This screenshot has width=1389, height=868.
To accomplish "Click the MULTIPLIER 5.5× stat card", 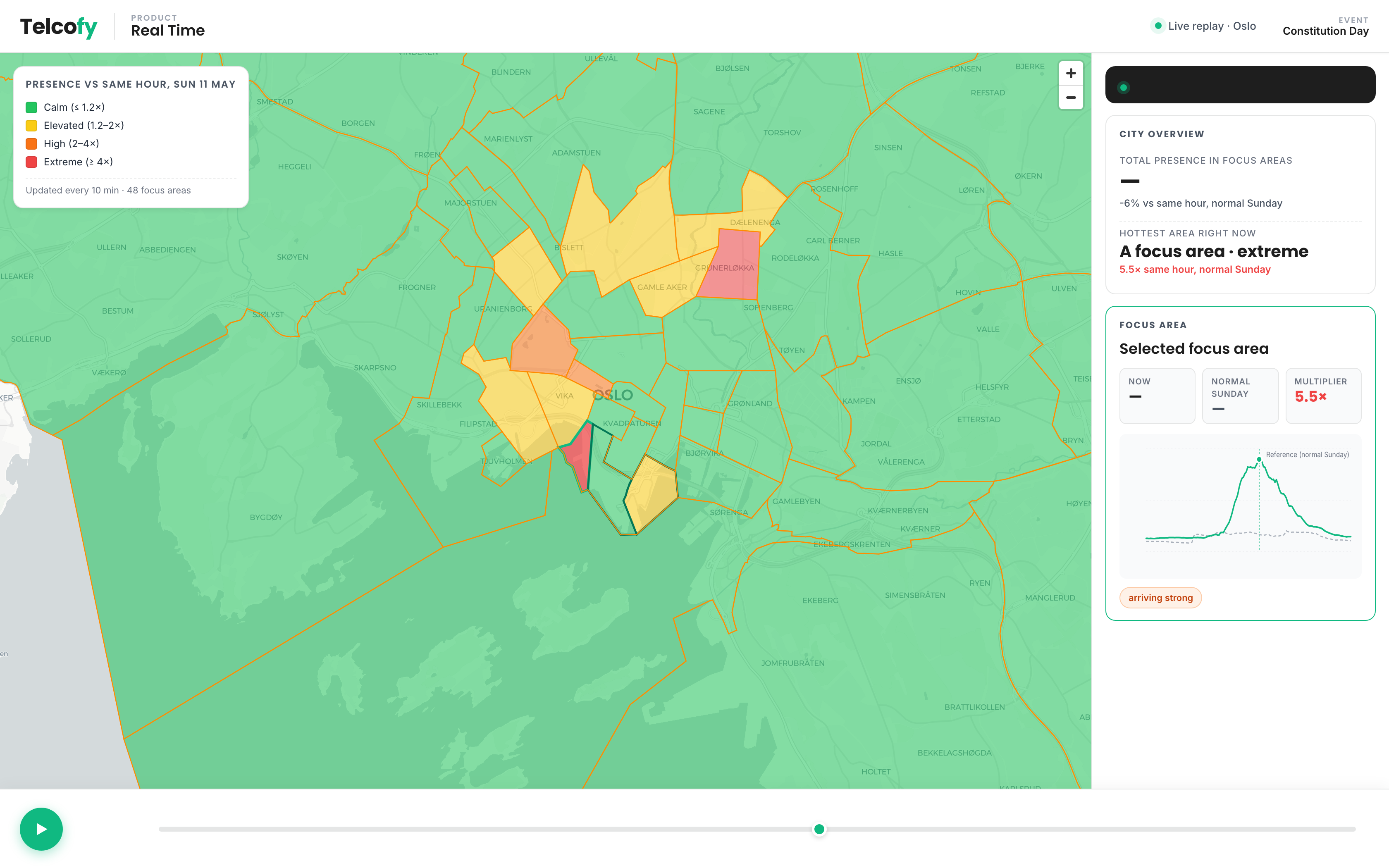I will (x=1323, y=396).
